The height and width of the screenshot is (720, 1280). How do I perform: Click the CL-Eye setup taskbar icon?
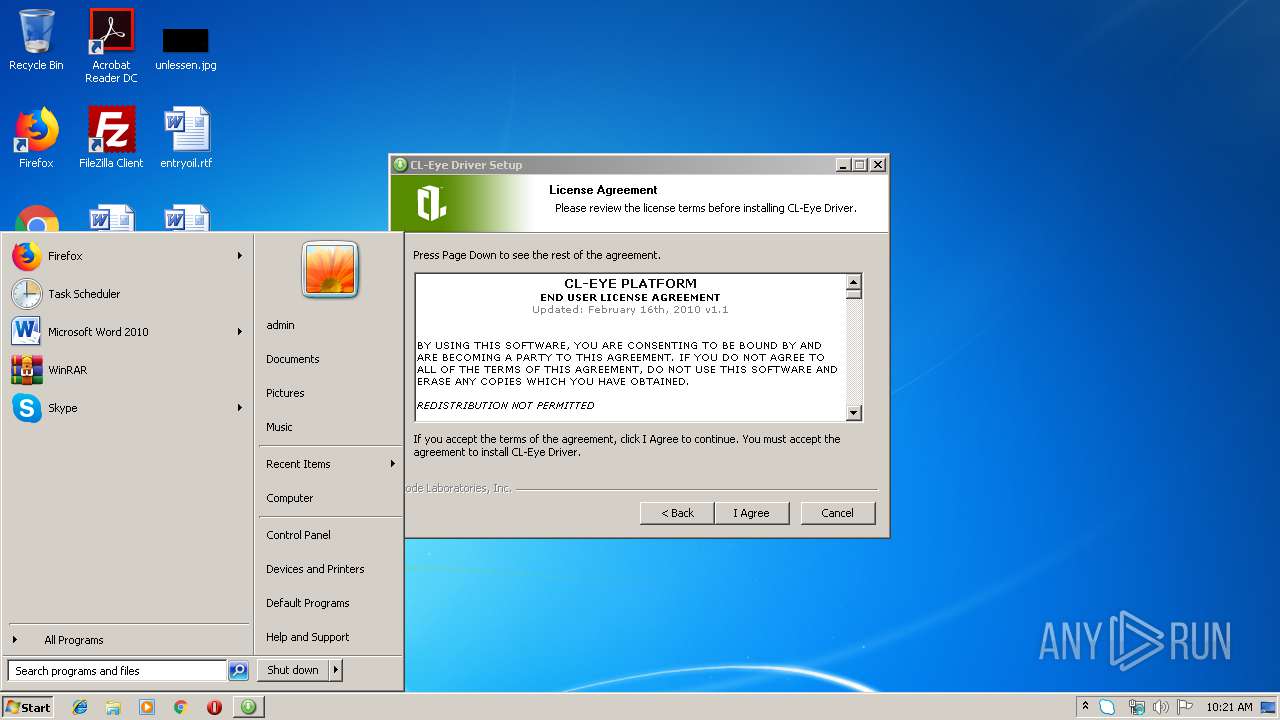pos(248,707)
